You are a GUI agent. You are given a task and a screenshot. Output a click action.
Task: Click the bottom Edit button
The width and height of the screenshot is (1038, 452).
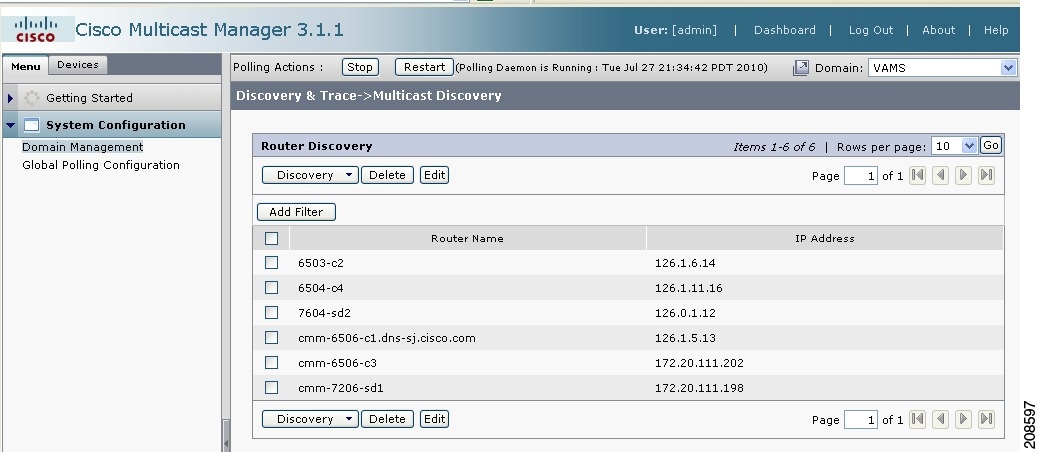(x=434, y=419)
